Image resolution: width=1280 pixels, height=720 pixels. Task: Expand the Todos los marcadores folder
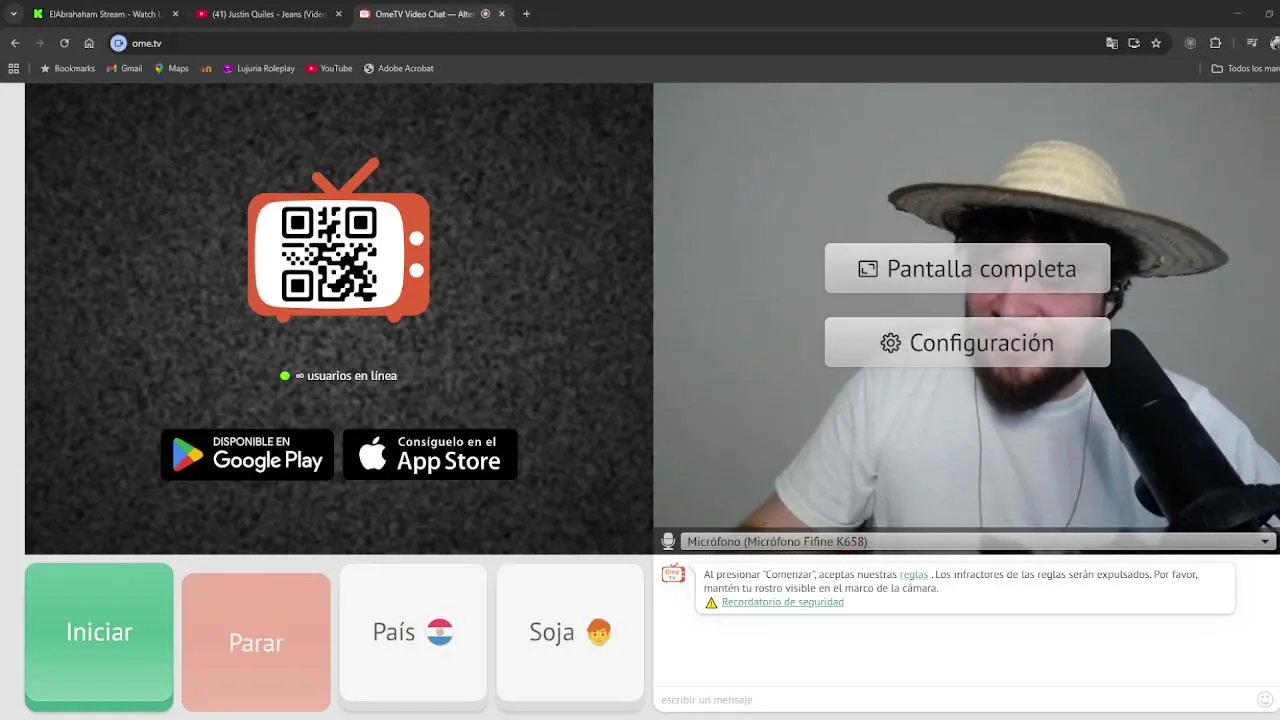click(x=1245, y=68)
